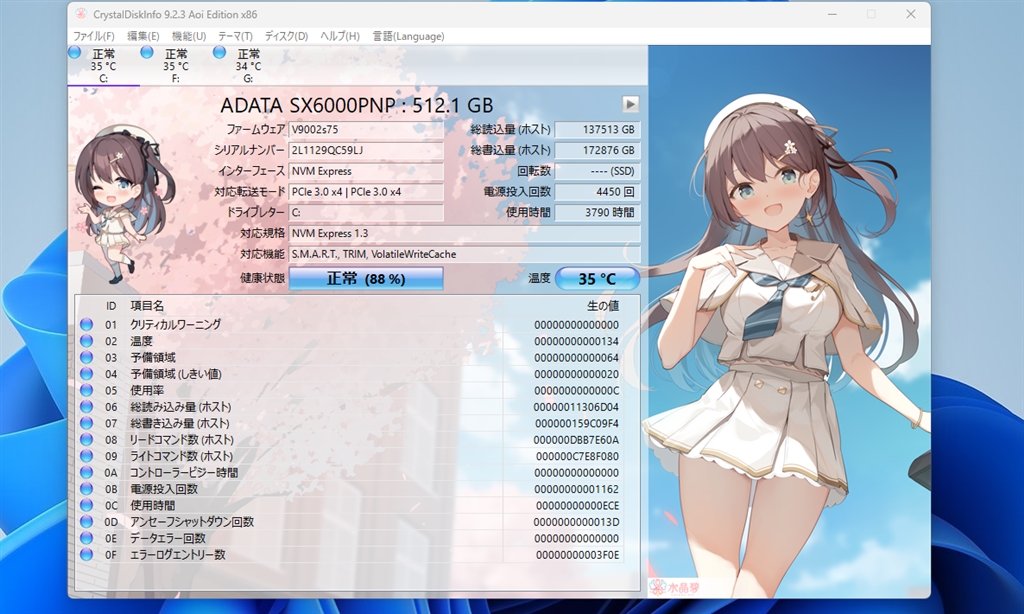Image resolution: width=1024 pixels, height=614 pixels.
Task: Click raw value 00000000001162
Action: (x=576, y=489)
